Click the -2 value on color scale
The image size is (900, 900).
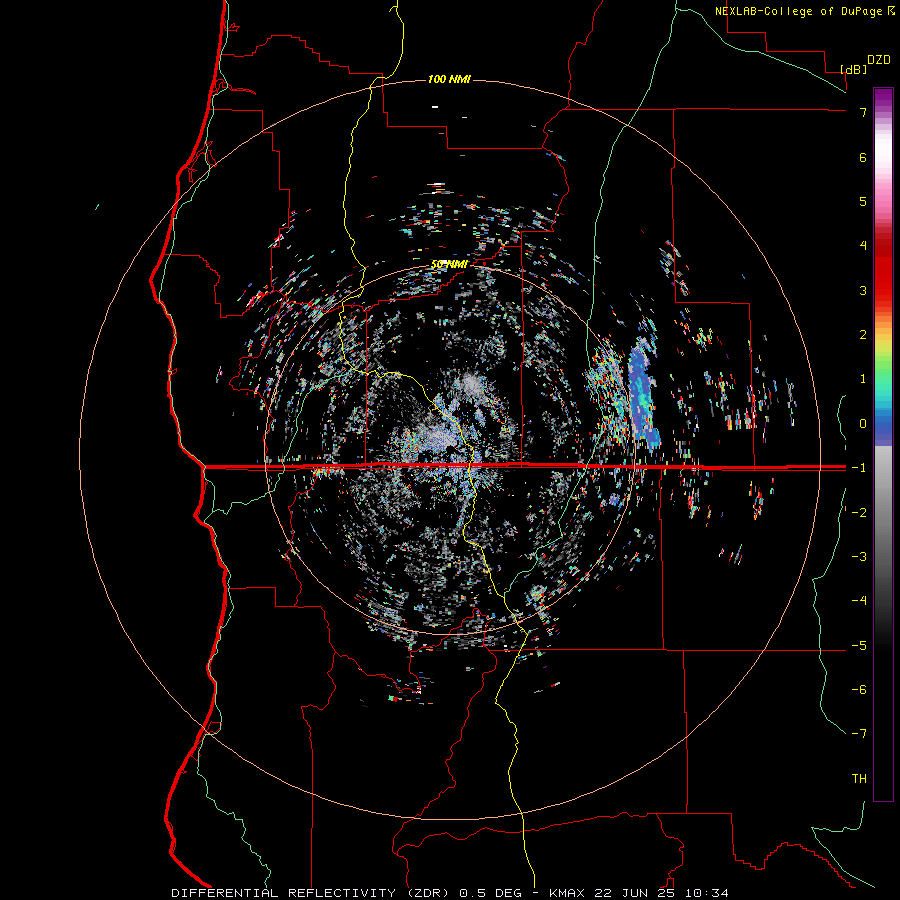point(859,512)
